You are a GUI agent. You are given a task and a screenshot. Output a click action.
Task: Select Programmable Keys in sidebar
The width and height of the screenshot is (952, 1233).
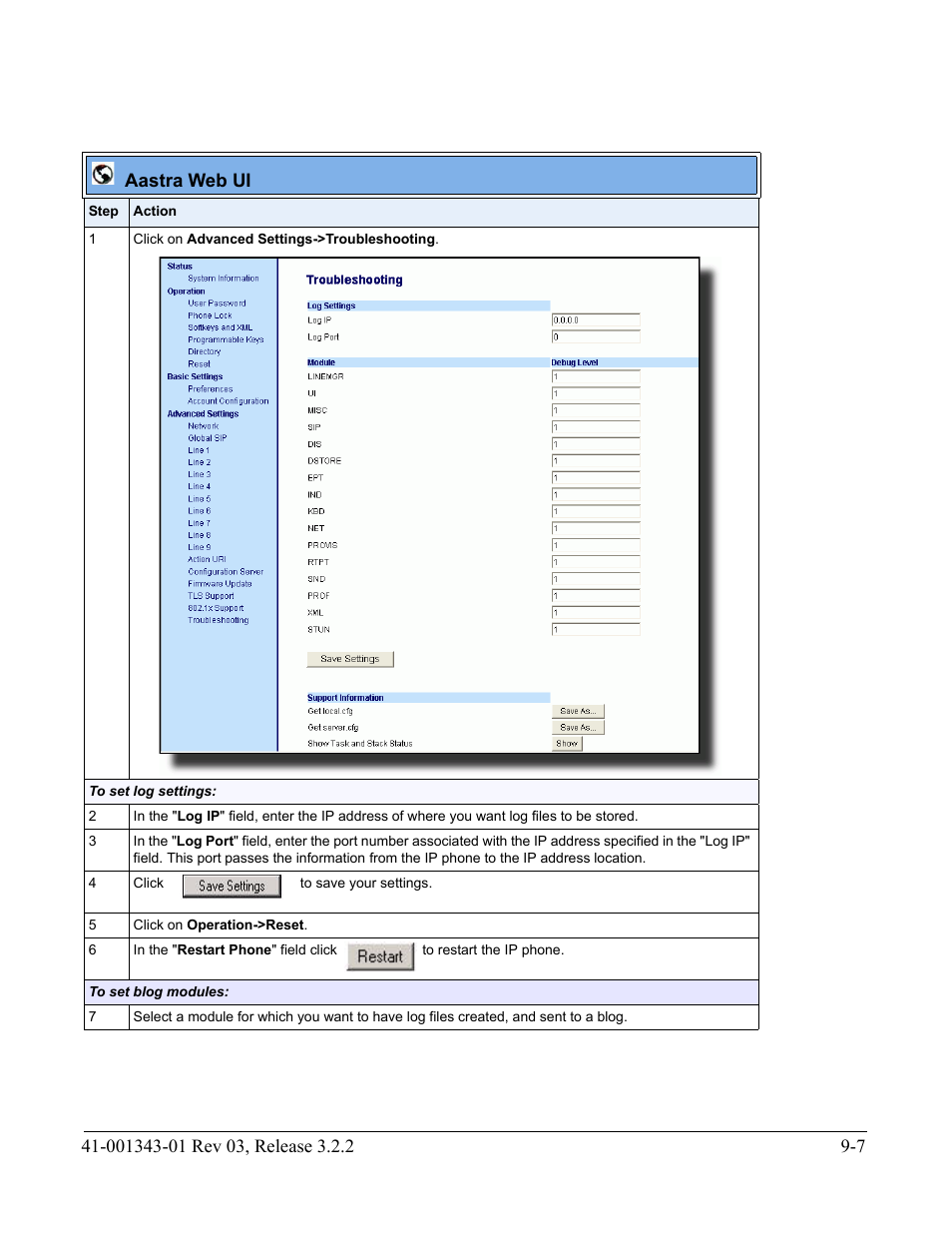coord(226,339)
